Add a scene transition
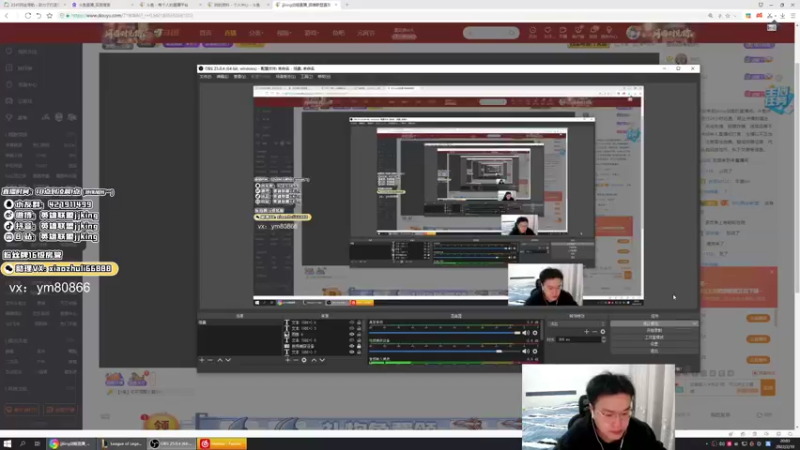Screen dimensions: 800x450 click(x=586, y=332)
